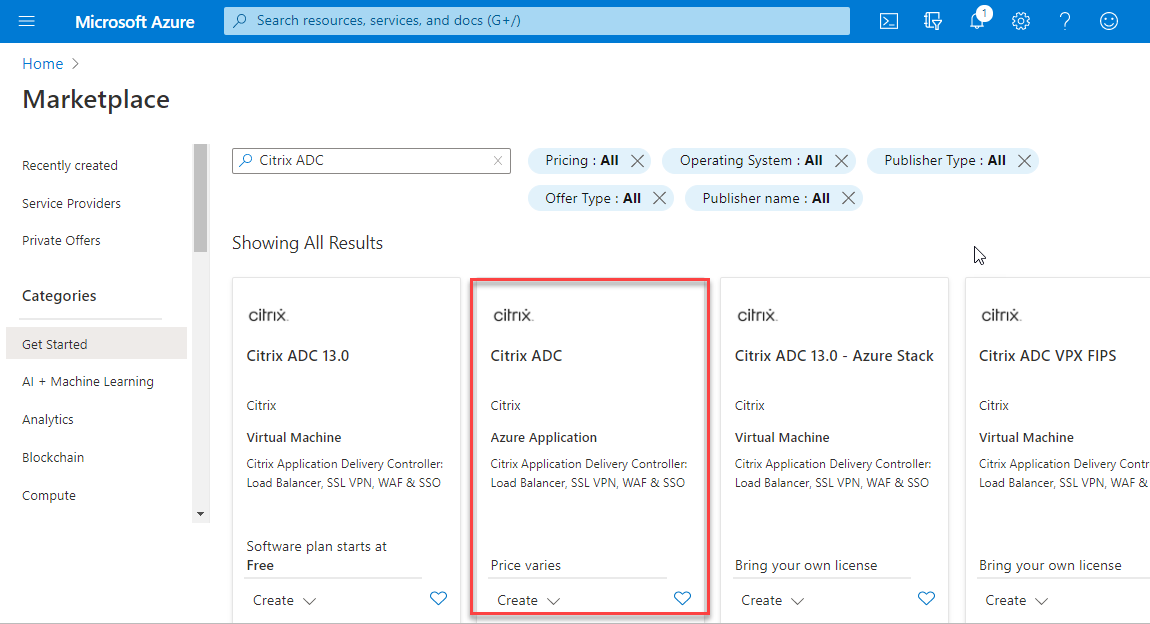1150x624 pixels.
Task: Remove the Publisher Type filter
Action: [x=1025, y=161]
